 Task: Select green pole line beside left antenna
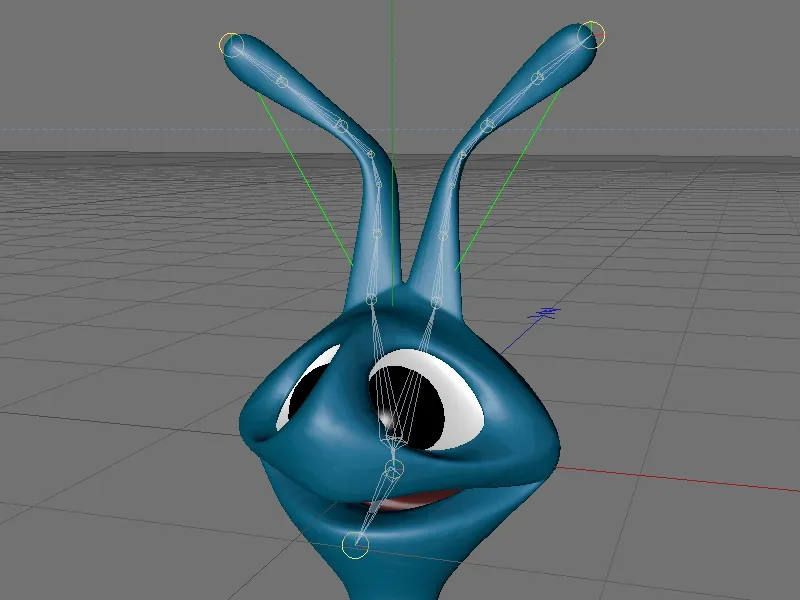pos(305,179)
